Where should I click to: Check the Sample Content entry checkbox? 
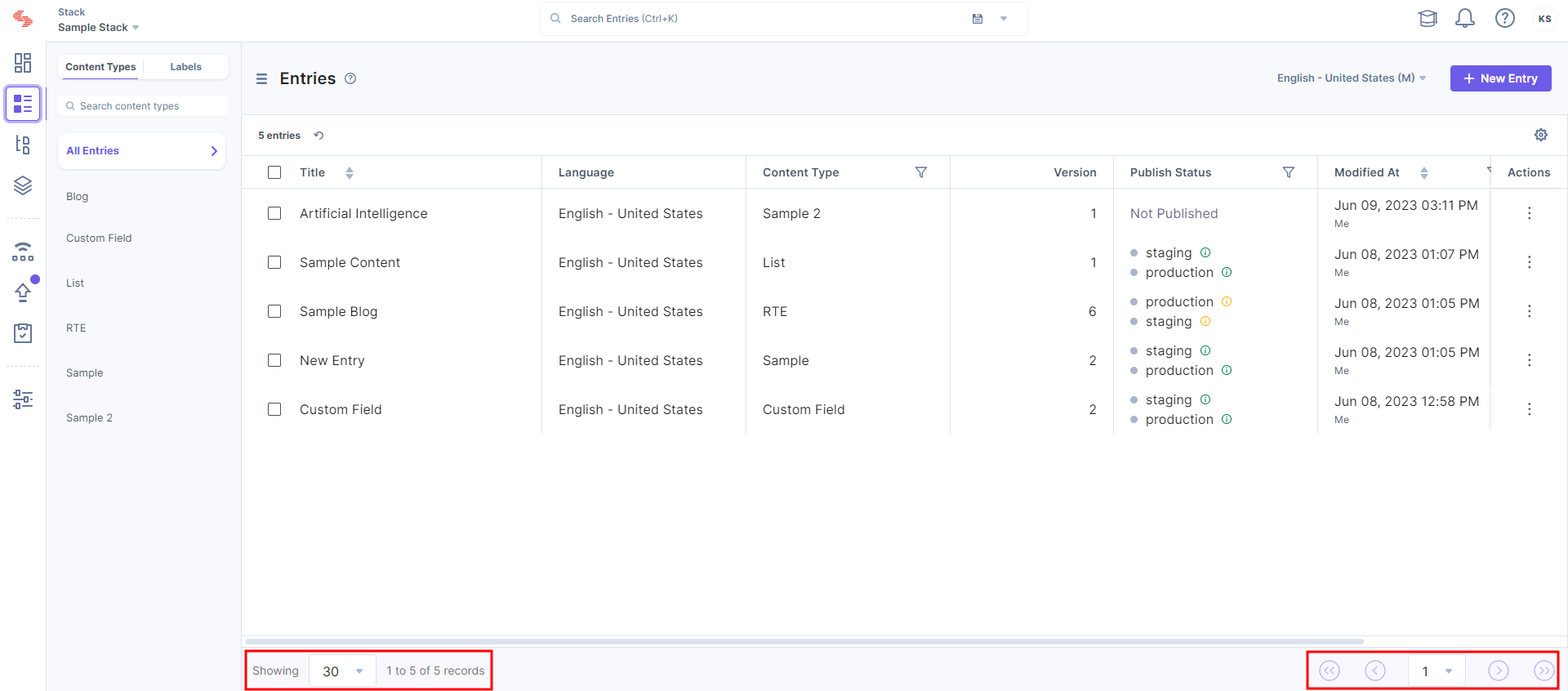coord(274,262)
